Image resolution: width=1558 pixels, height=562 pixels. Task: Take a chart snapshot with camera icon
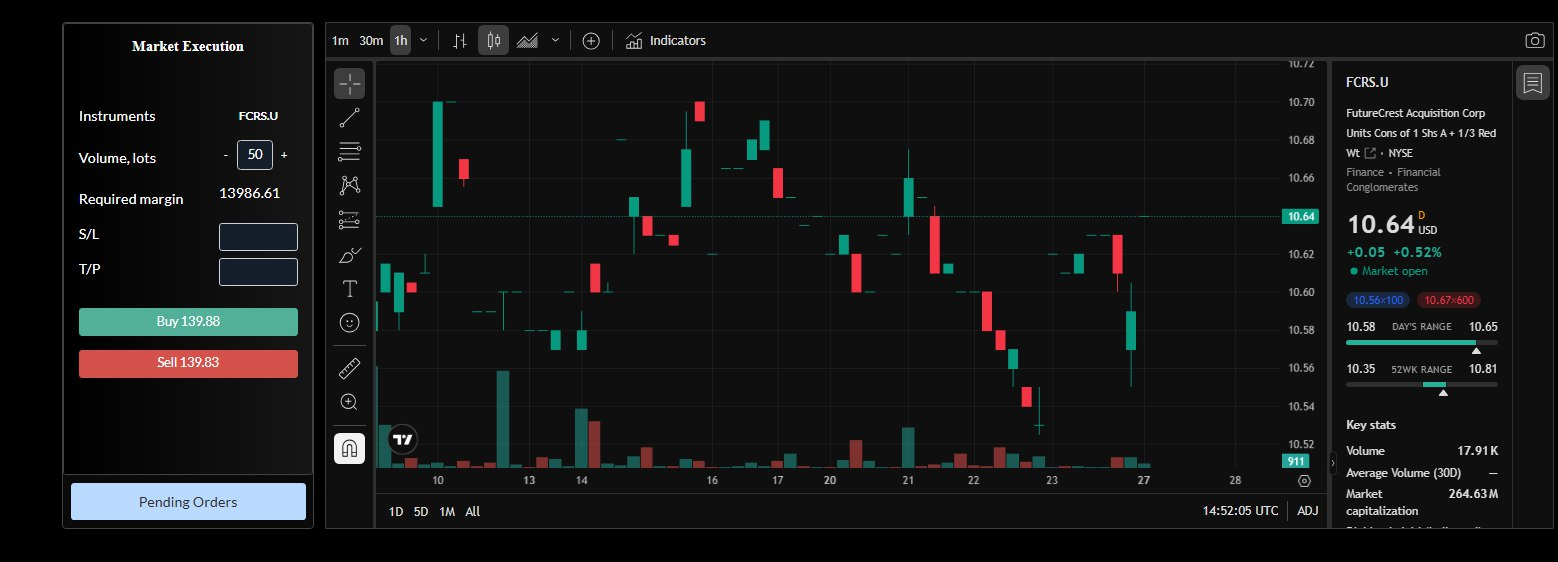tap(1534, 40)
